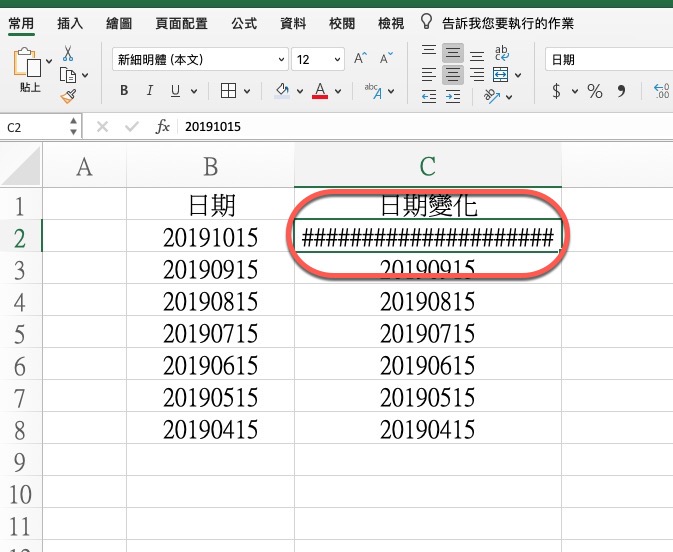Select cell C2 showing hash marks

[x=428, y=236]
